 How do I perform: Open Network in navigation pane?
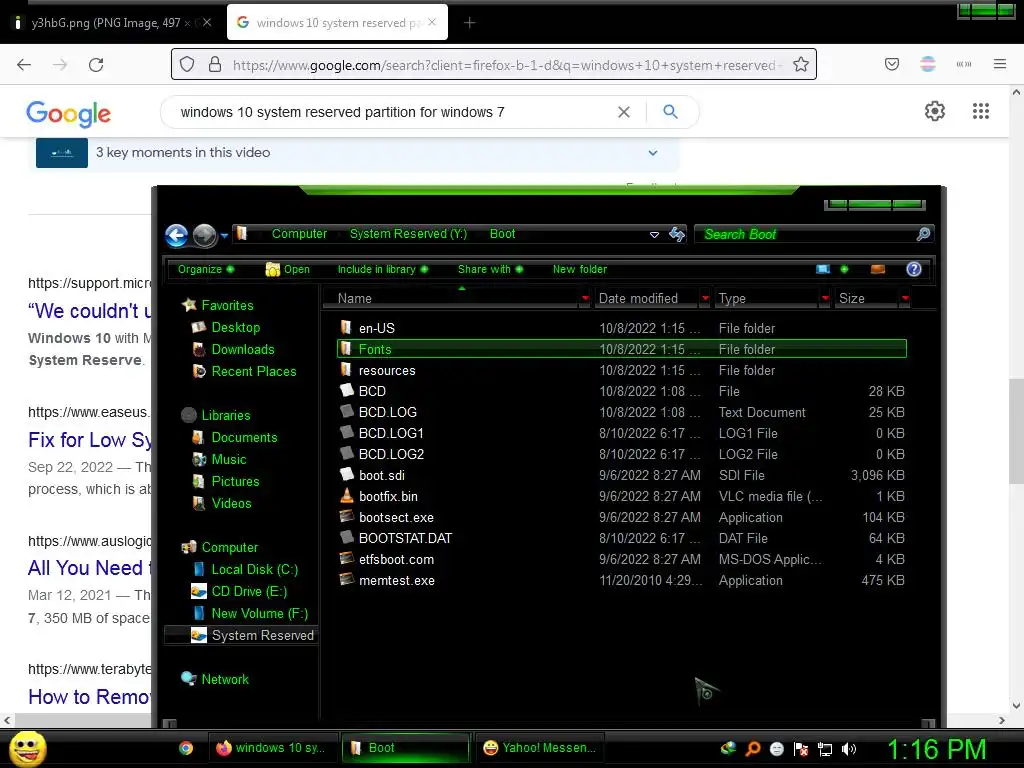225,679
